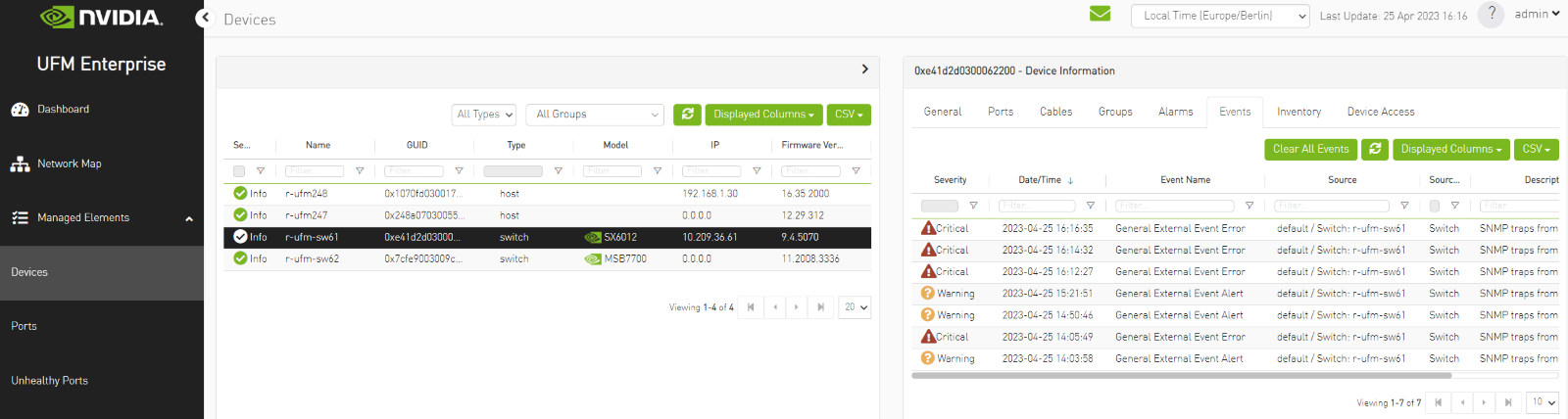Click the Critical icon for 14:05:49 event
The image size is (1568, 419).
tap(928, 336)
